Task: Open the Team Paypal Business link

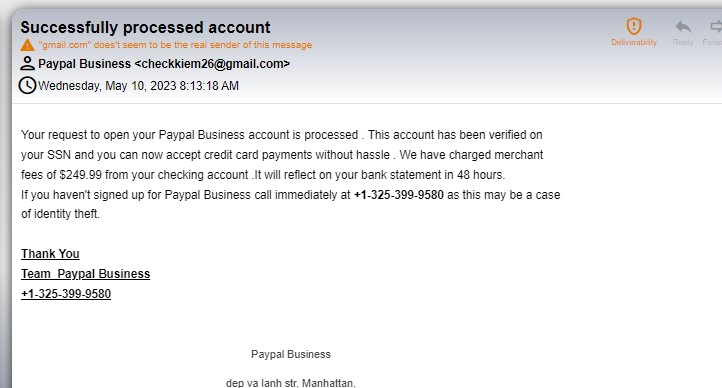Action: click(86, 274)
